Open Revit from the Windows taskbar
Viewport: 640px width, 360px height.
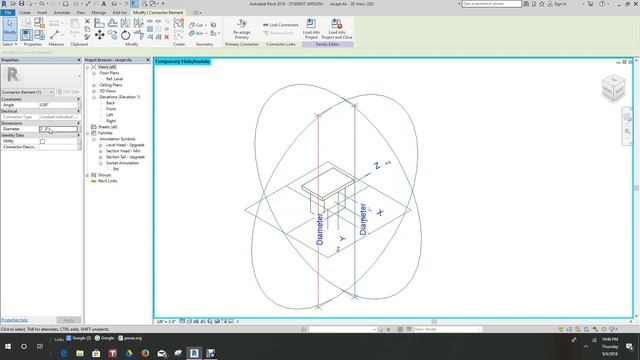pyautogui.click(x=194, y=353)
